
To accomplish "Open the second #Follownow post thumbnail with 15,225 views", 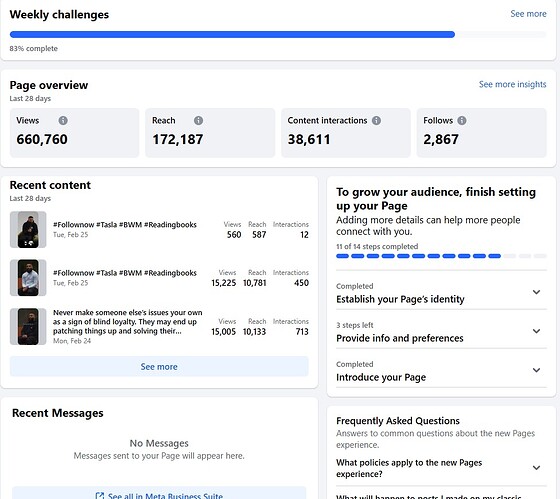I will [28, 278].
